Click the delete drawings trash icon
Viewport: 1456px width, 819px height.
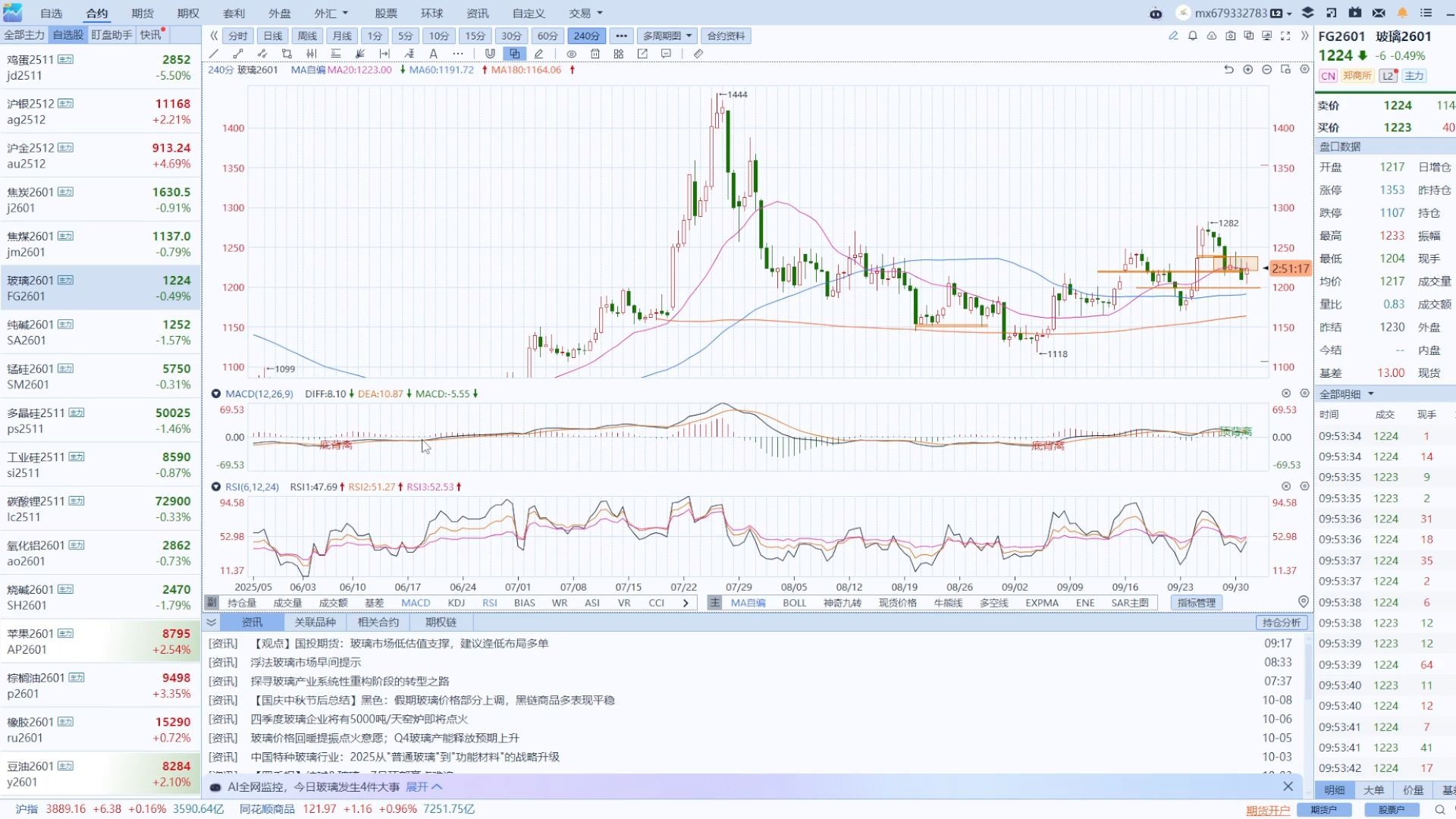[595, 54]
